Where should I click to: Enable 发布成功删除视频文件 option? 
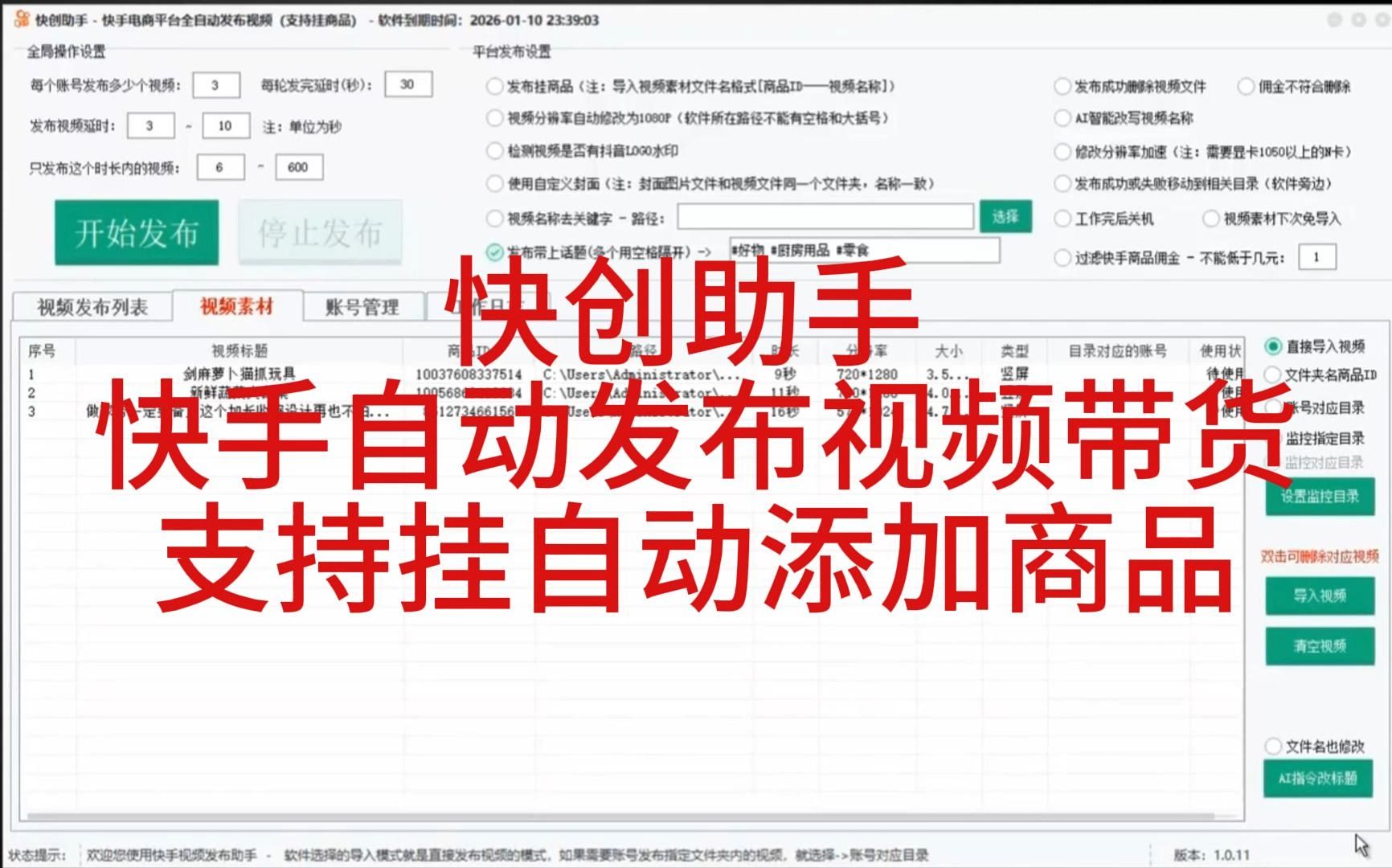coord(1062,86)
